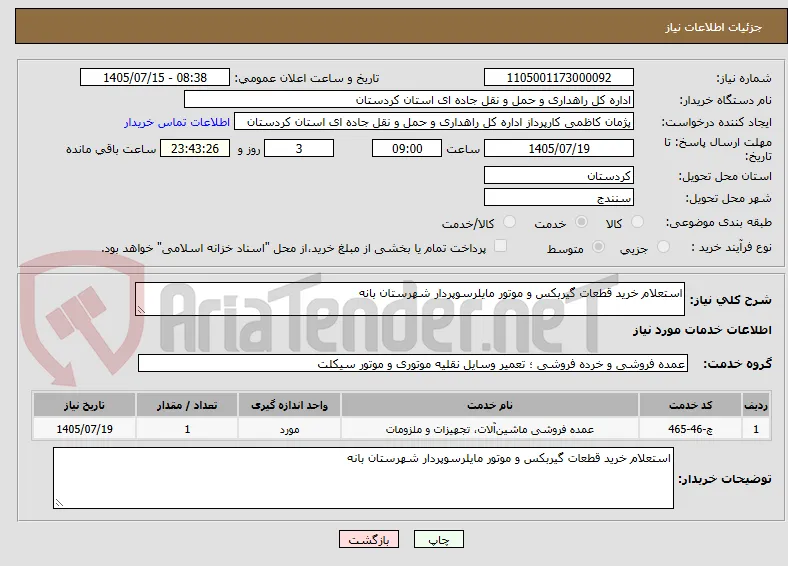The width and height of the screenshot is (788, 566).
Task: Click the تاریخ نیاز column header
Action: (x=84, y=405)
